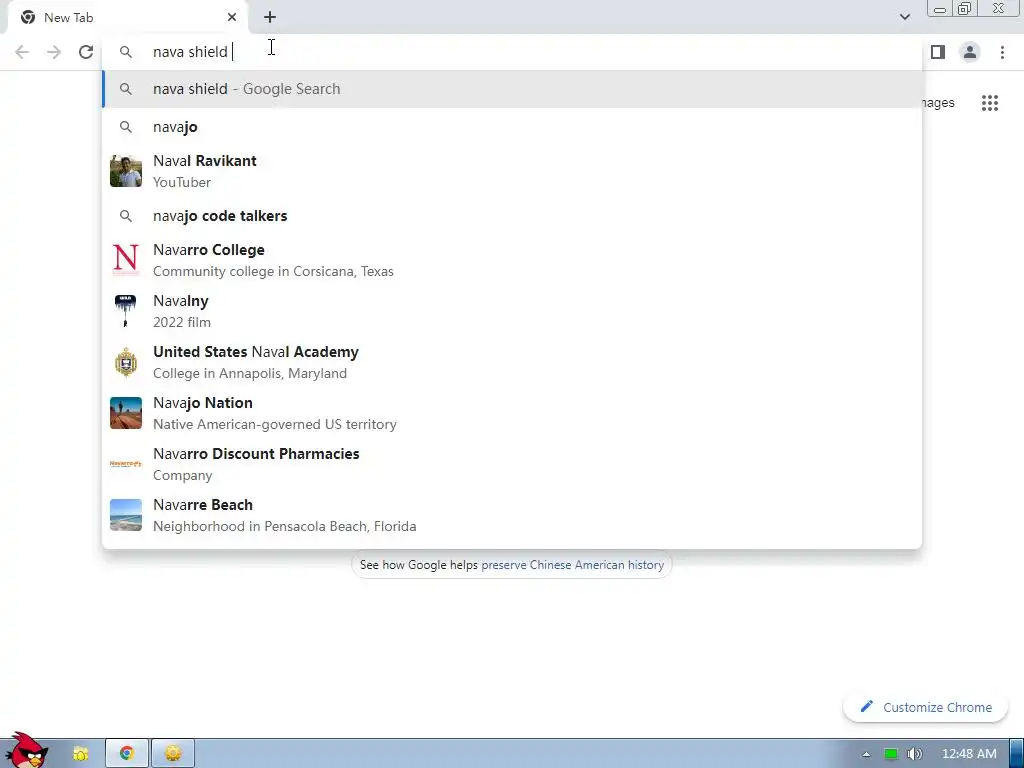
Task: Expand the tab search chevron
Action: (904, 17)
